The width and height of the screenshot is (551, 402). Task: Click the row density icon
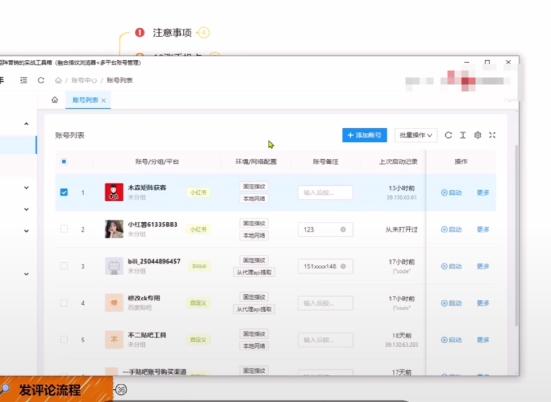463,135
